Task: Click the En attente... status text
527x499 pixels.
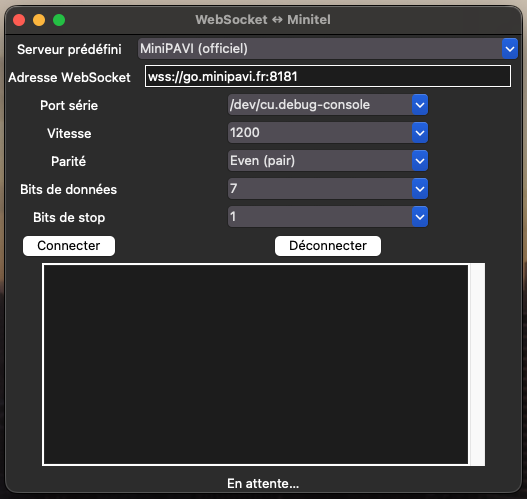Action: 263,484
